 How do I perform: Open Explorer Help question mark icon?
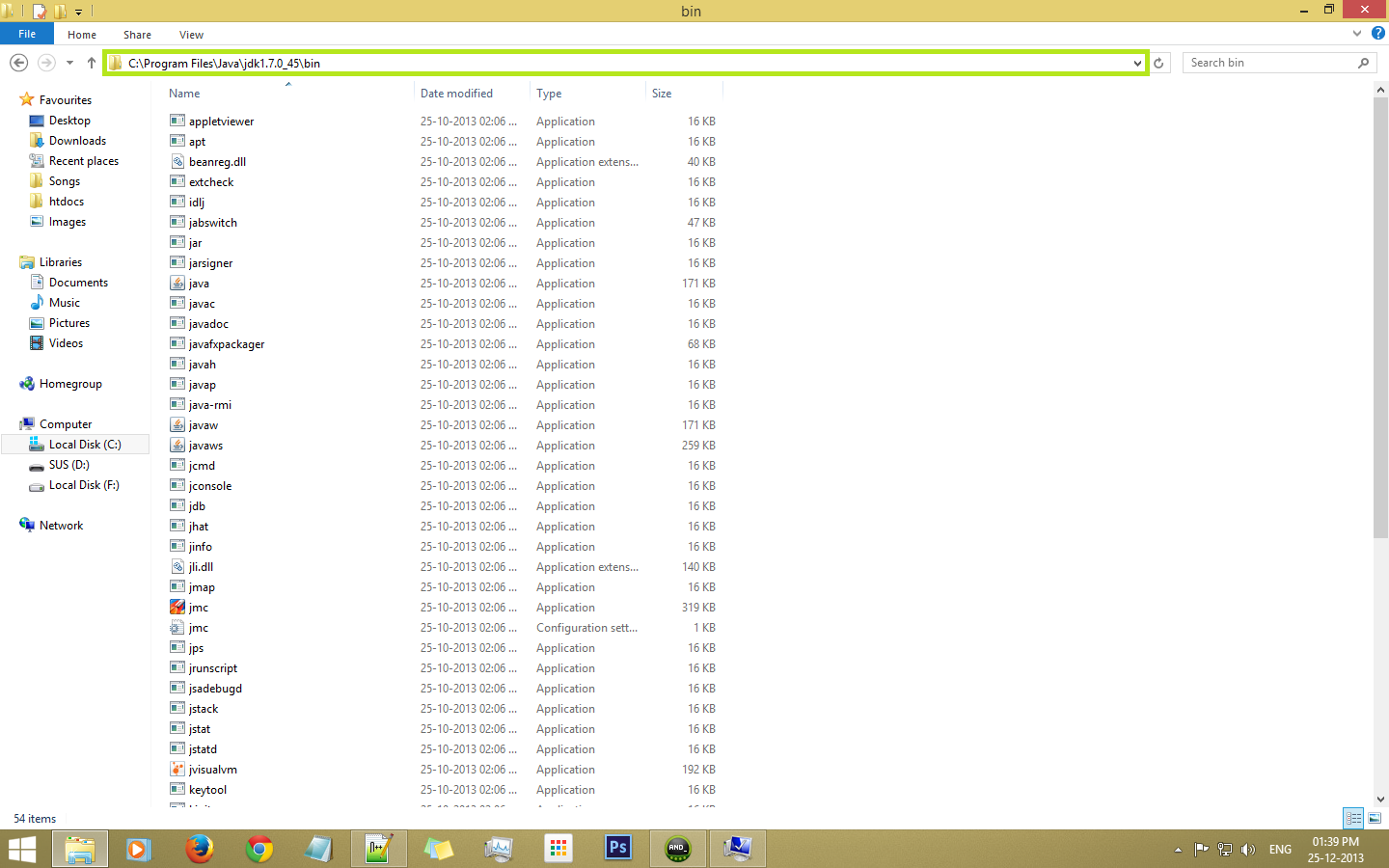click(1377, 33)
